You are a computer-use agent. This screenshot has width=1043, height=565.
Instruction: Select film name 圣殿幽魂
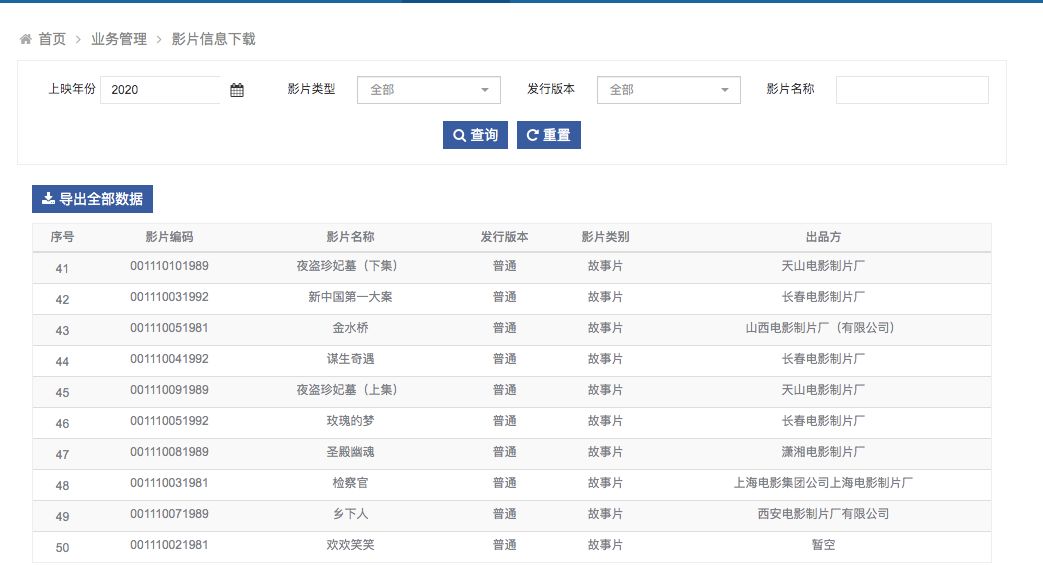pyautogui.click(x=350, y=452)
